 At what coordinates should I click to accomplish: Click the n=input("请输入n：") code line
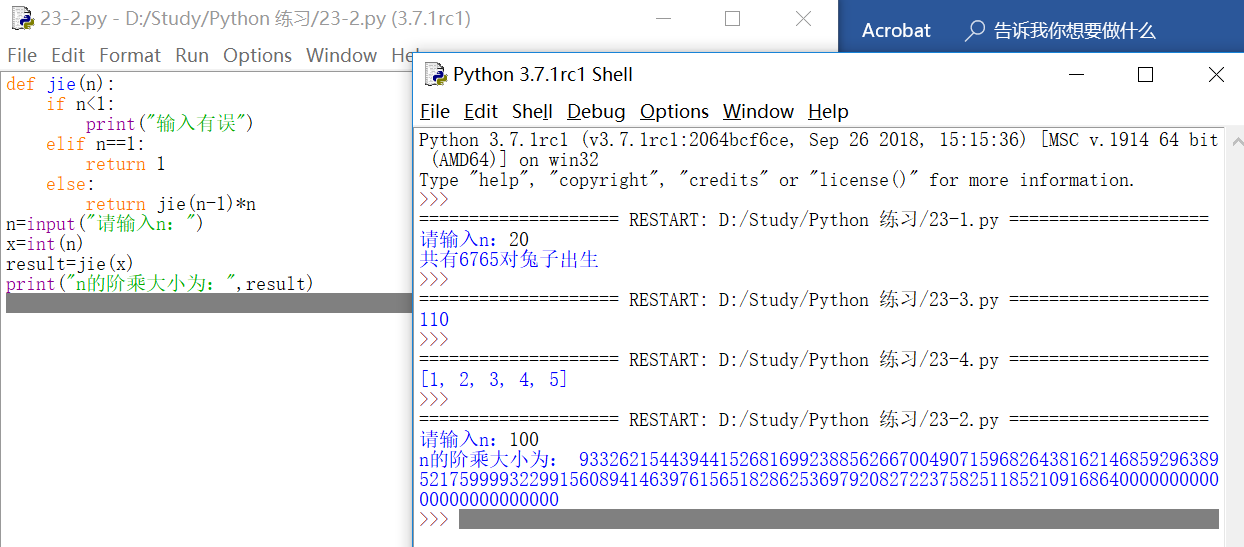tap(105, 224)
